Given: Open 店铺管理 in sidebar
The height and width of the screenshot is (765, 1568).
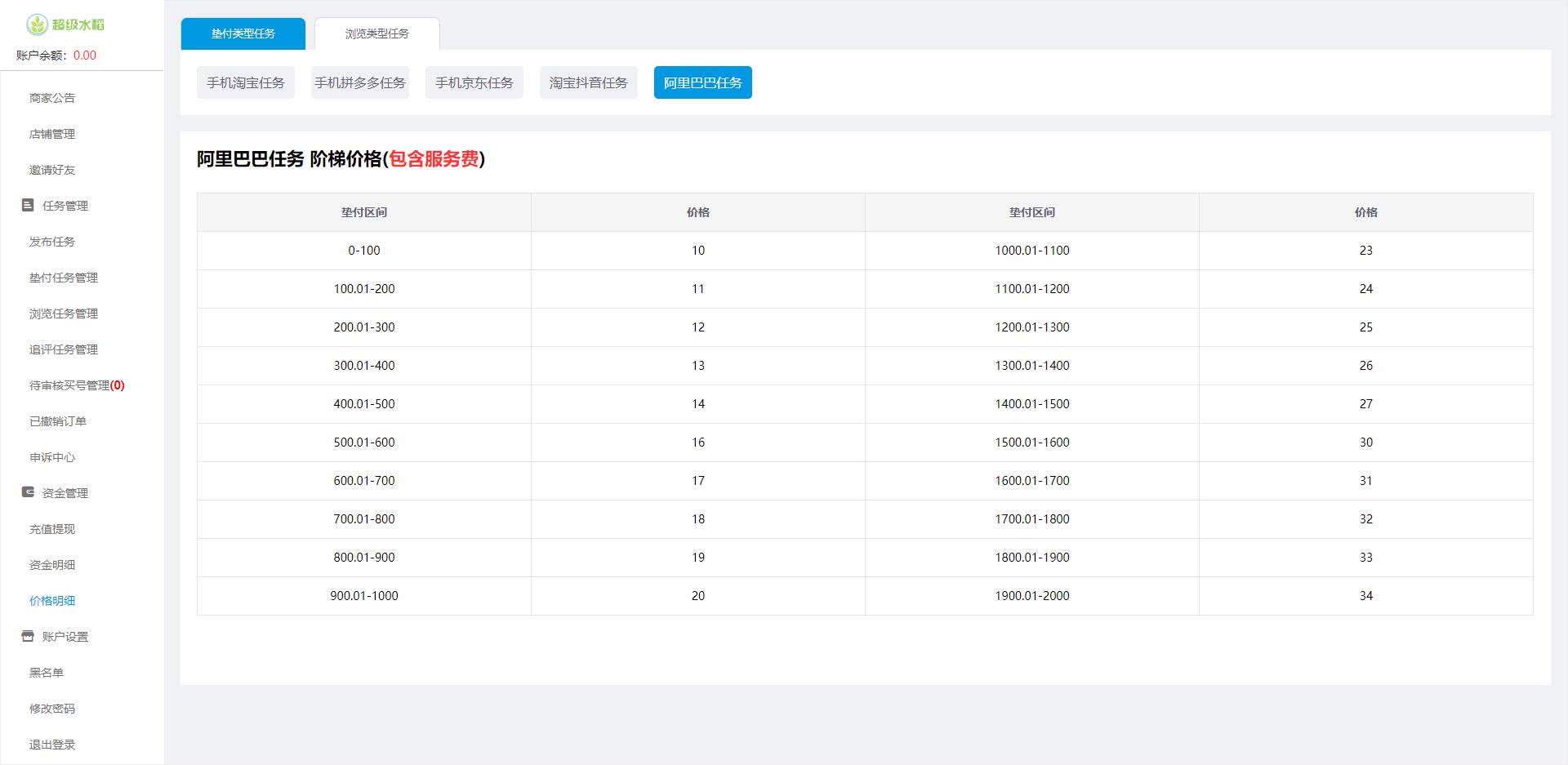Looking at the screenshot, I should pyautogui.click(x=52, y=134).
